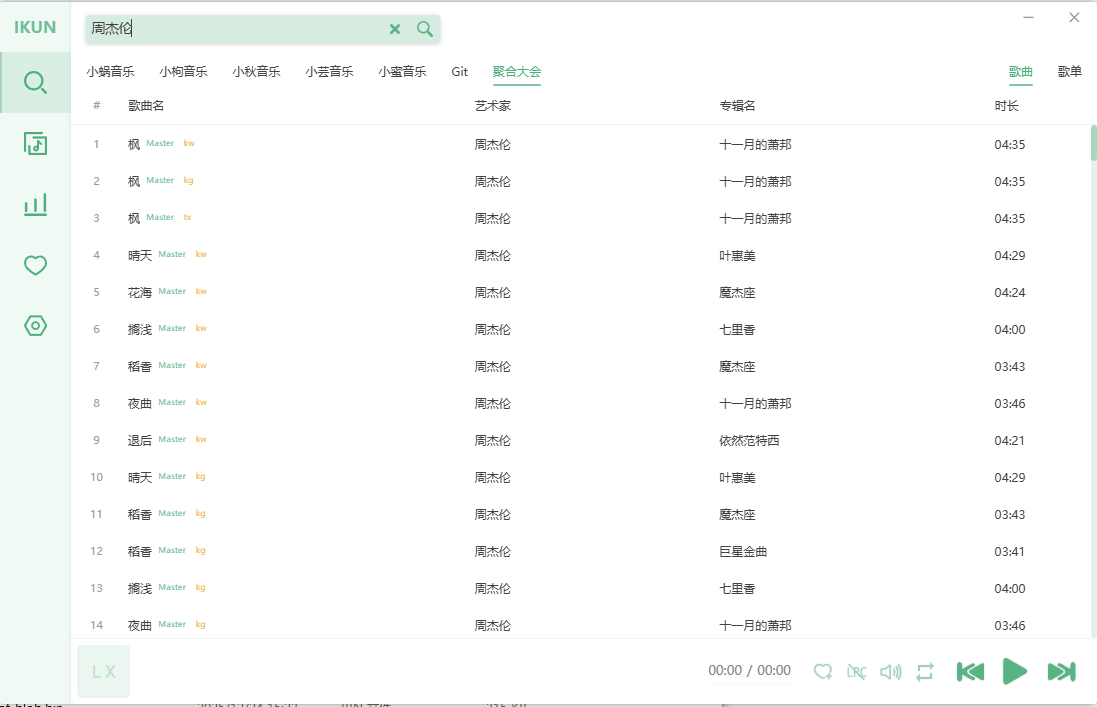Switch to the 歌单 results tab

click(1069, 71)
